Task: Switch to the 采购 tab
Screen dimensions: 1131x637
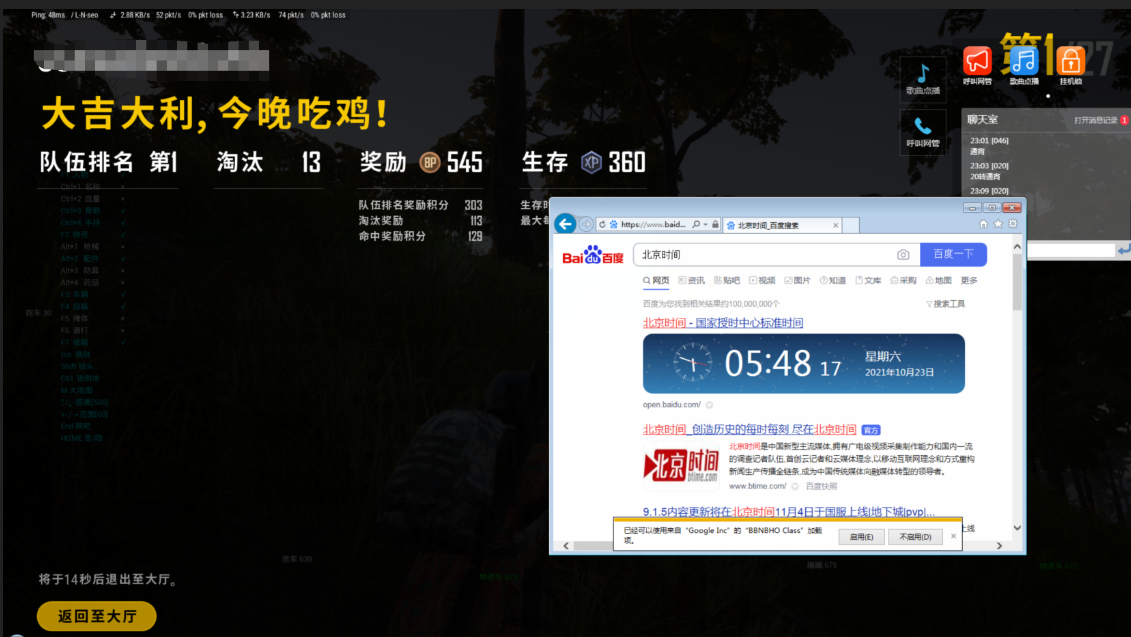Action: coord(904,281)
